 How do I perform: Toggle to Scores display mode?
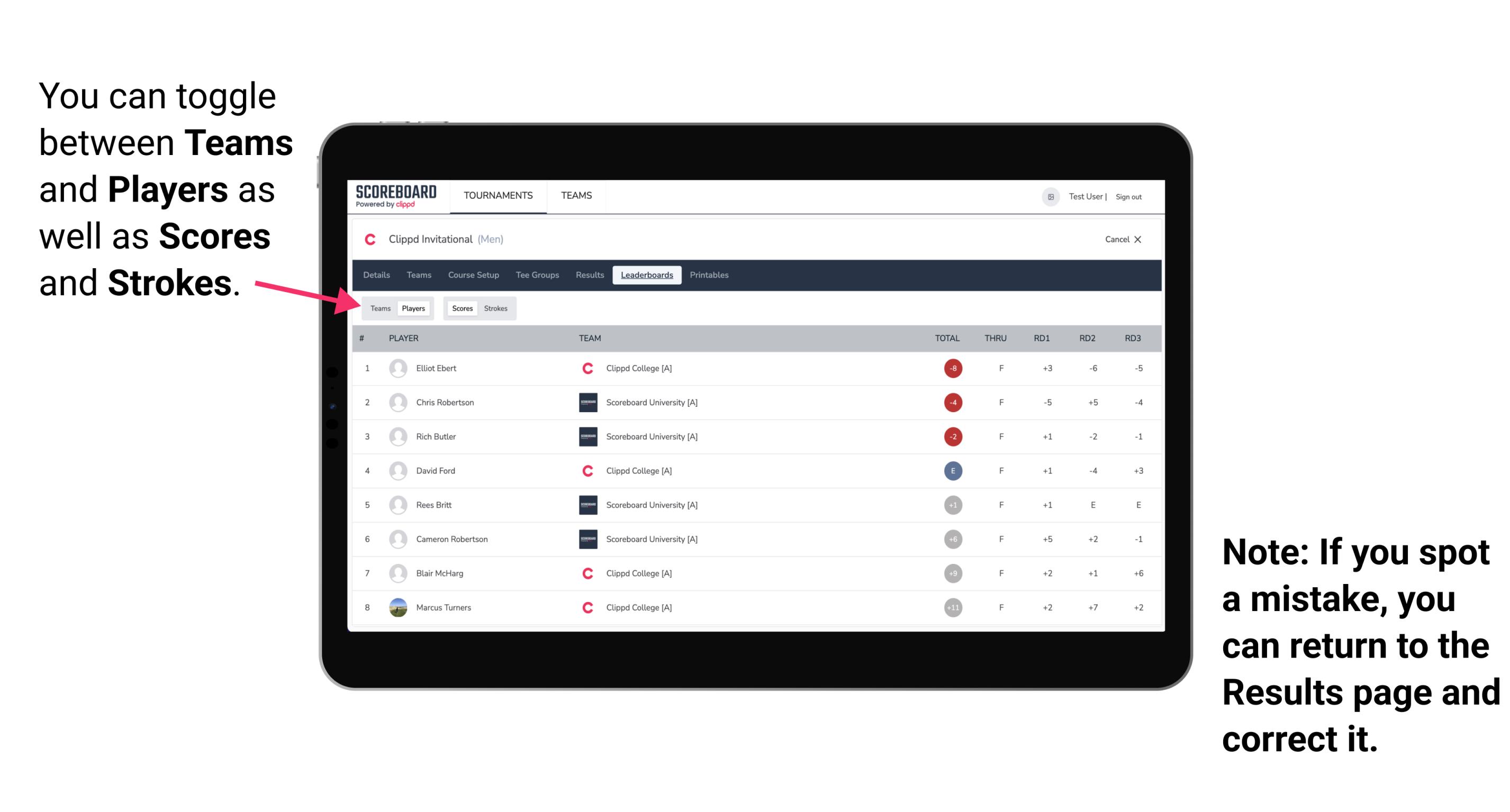pos(459,307)
